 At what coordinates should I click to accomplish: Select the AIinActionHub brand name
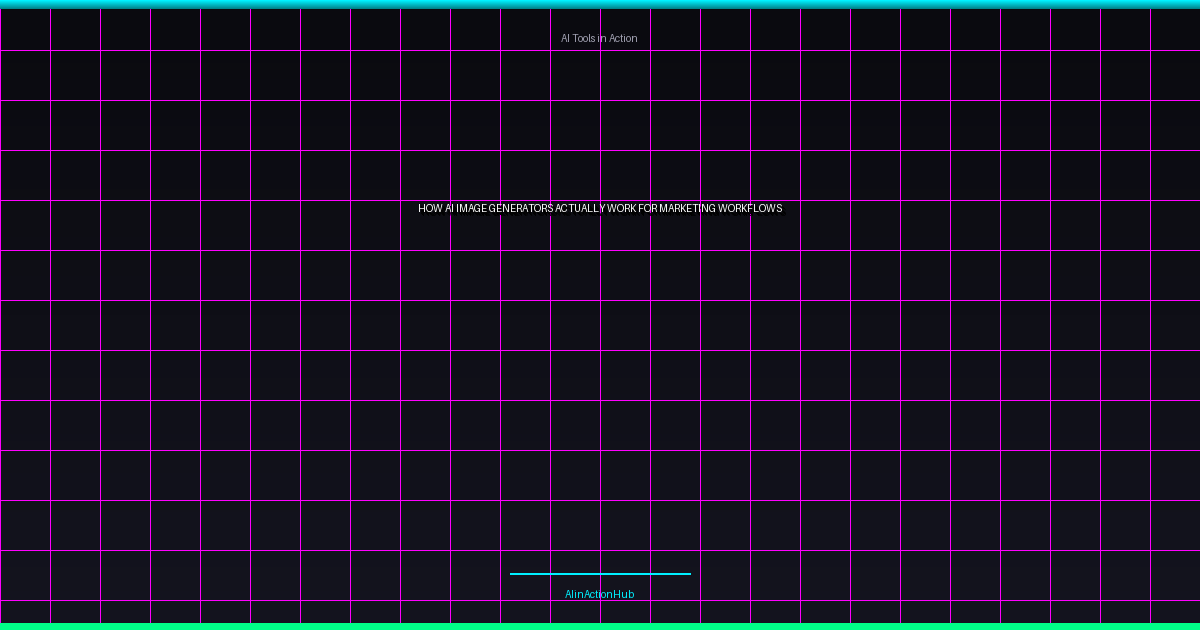click(599, 594)
